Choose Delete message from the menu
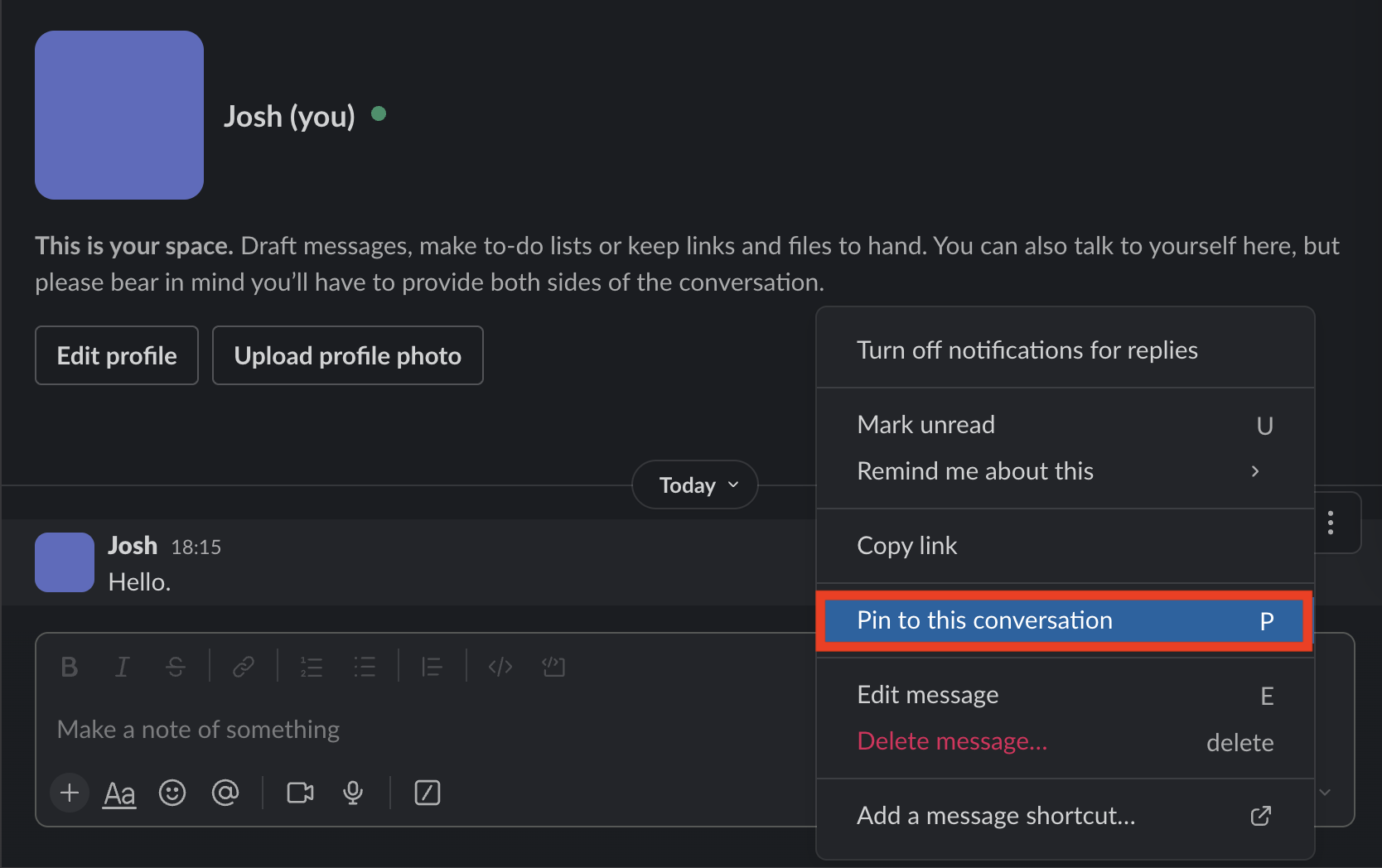Screen dimensions: 1382x868 pyautogui.click(x=951, y=741)
